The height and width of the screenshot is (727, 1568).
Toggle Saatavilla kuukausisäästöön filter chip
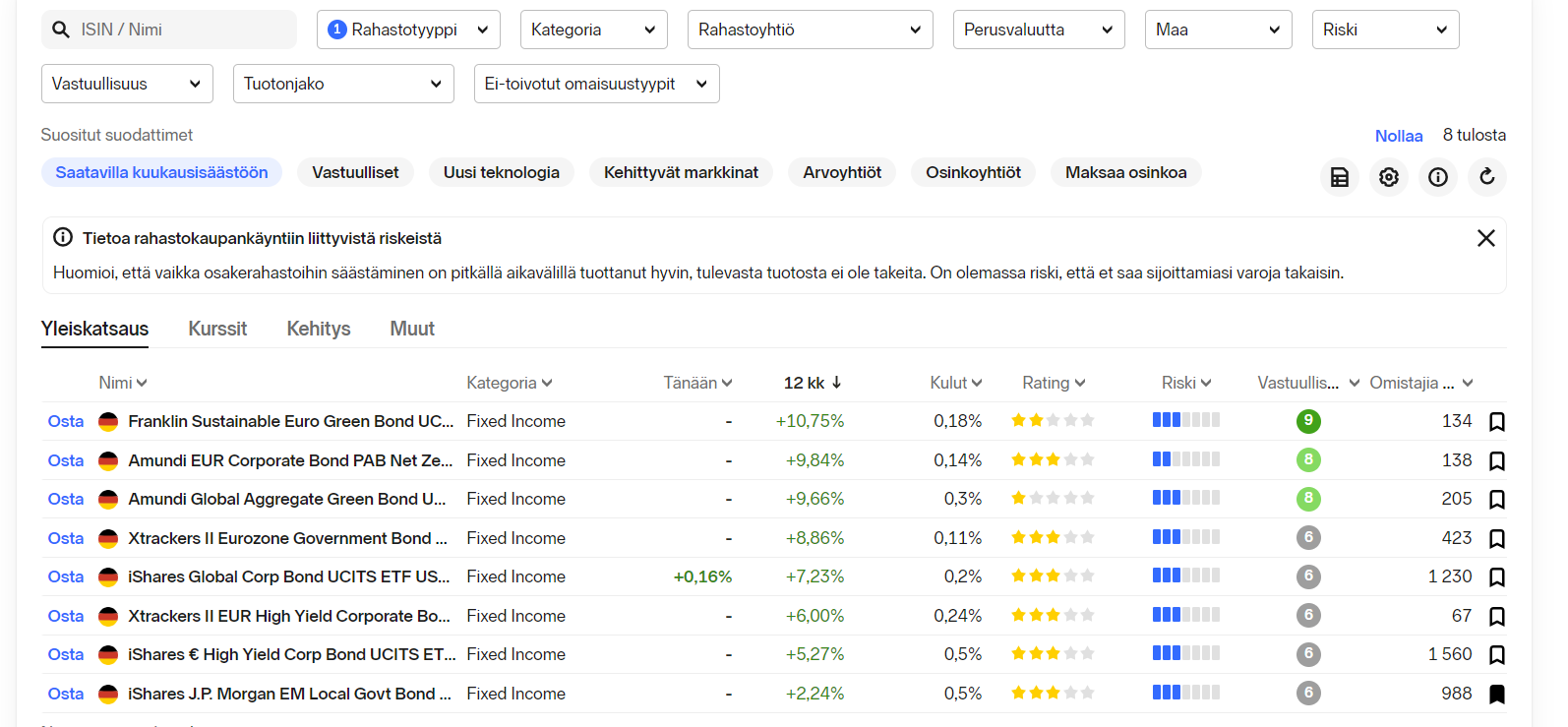(161, 172)
